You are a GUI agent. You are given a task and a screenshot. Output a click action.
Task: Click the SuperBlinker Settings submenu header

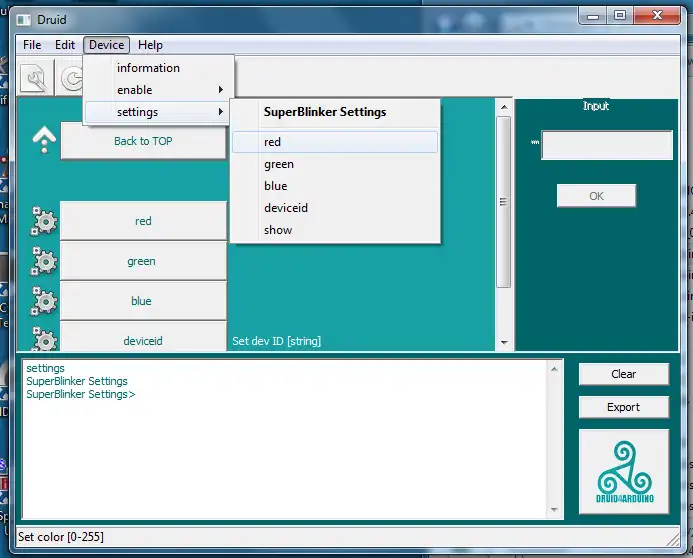(325, 112)
